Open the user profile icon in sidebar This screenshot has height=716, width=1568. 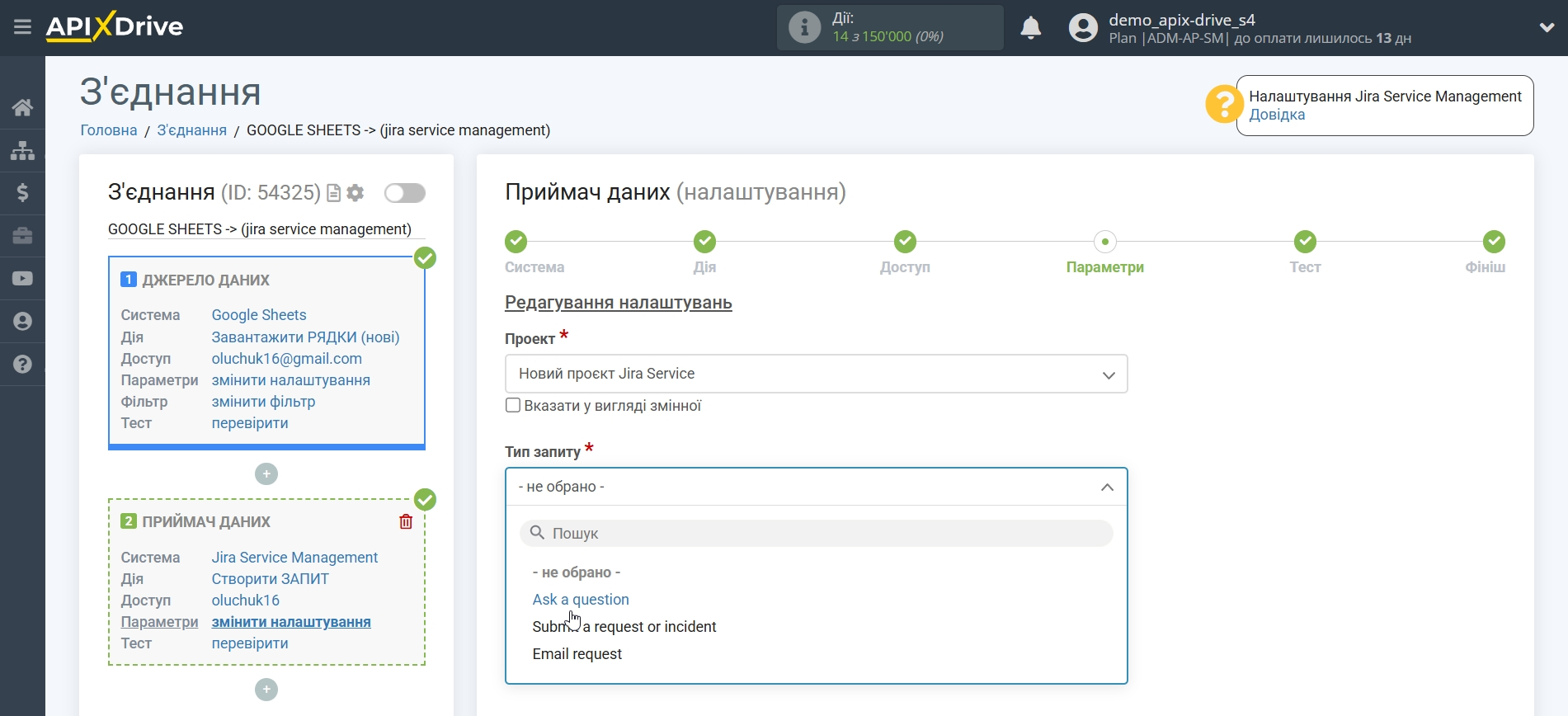tap(22, 322)
